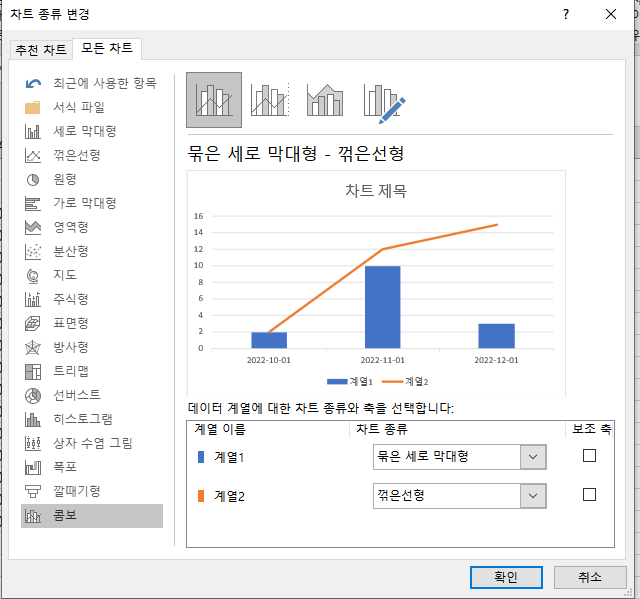Click the 계열1 blue color marker
Screen dimensions: 640x599
201,457
